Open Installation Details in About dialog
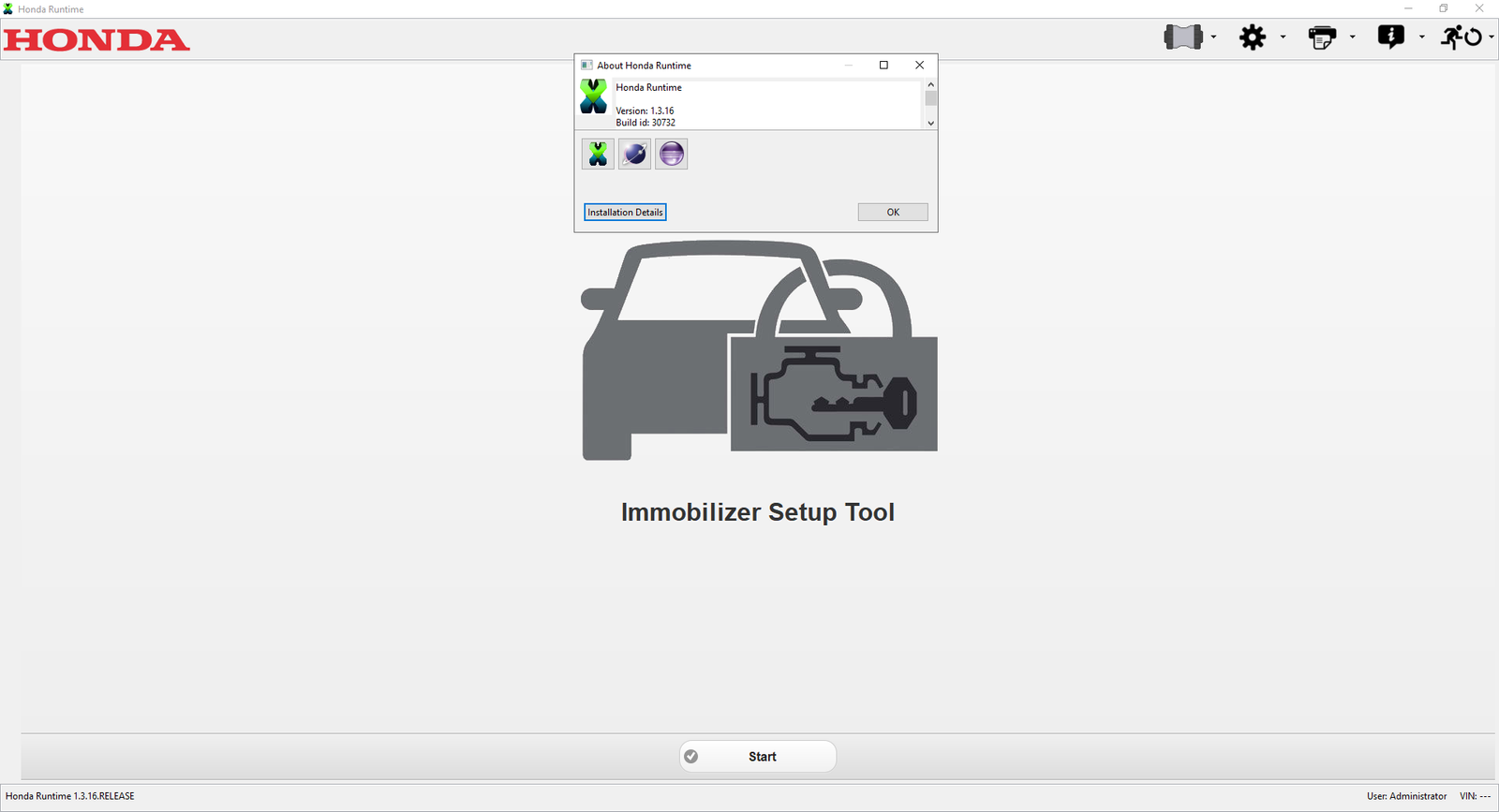Screen dimensions: 1499x812 pyautogui.click(x=625, y=213)
